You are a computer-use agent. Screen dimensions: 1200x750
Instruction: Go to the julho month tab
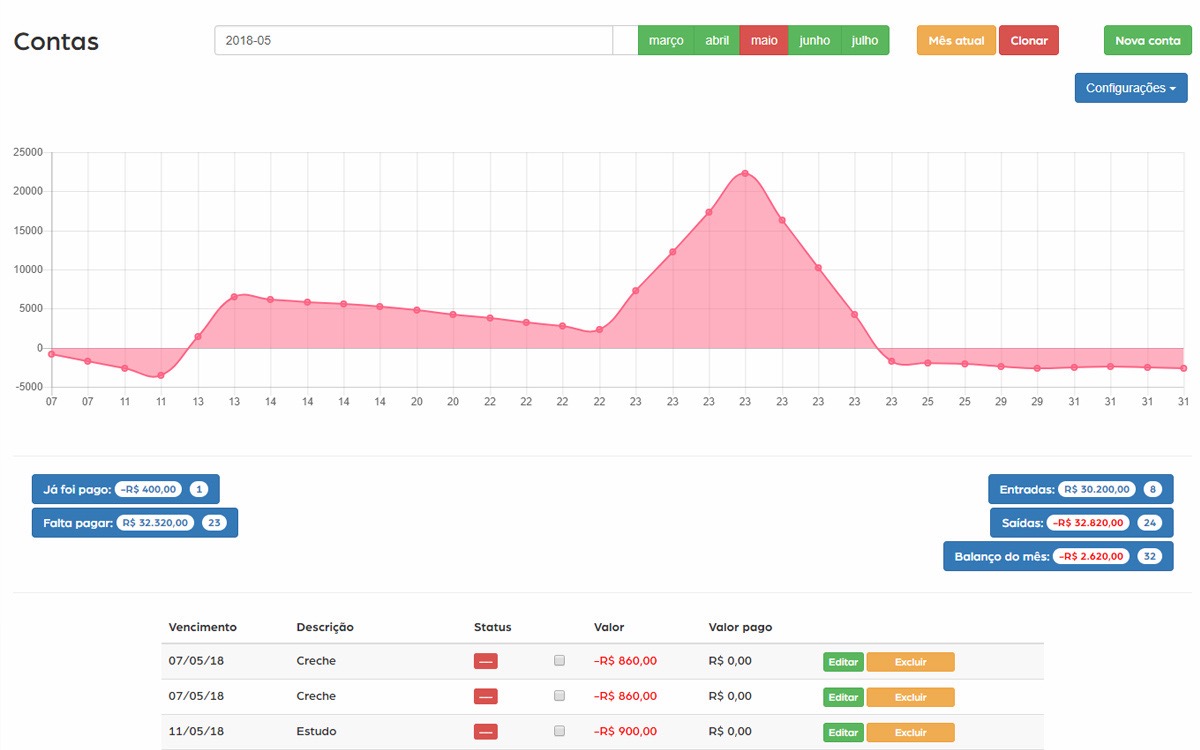865,41
